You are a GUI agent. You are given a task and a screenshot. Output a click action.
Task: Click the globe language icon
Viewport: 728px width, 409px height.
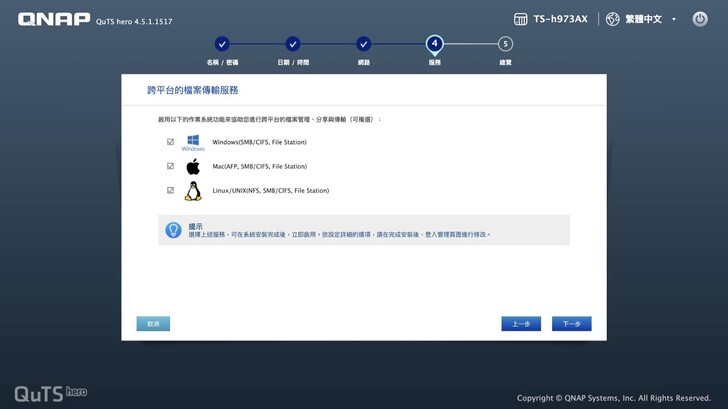click(613, 19)
